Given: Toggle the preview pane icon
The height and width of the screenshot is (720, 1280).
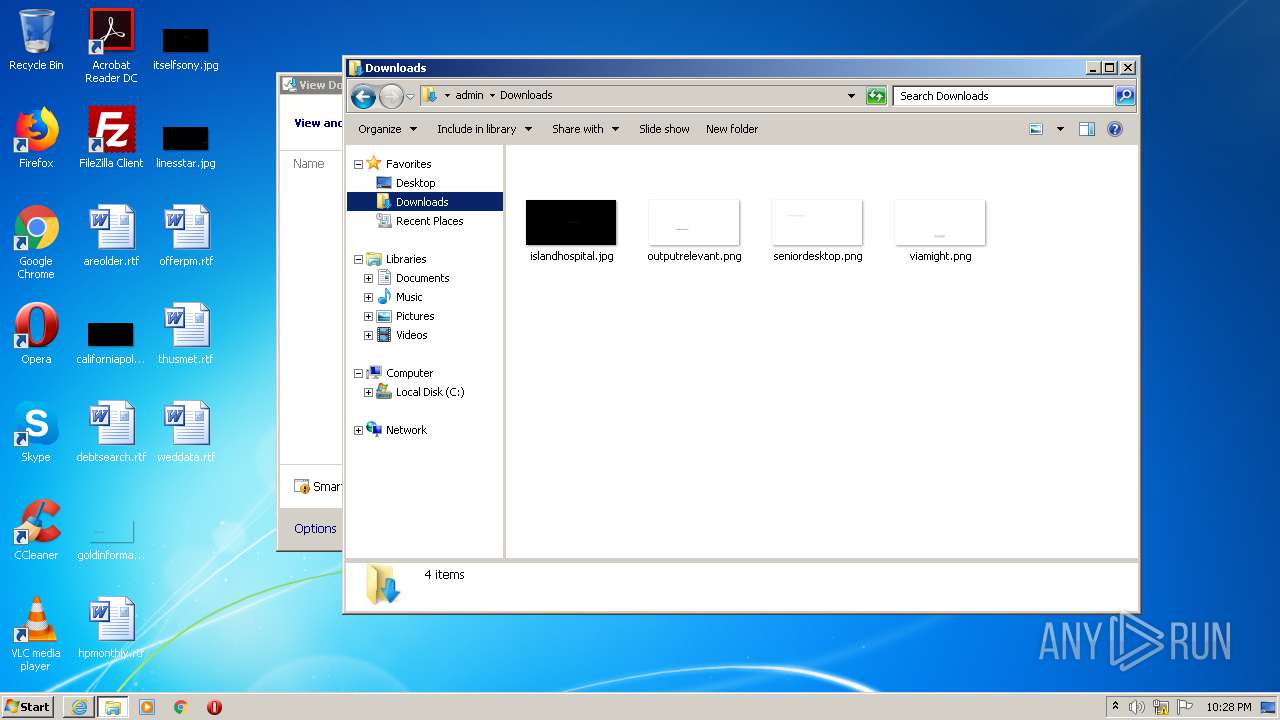Looking at the screenshot, I should tap(1087, 129).
